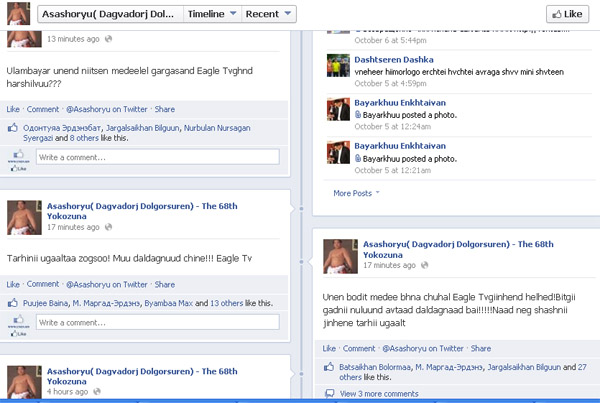Image resolution: width=600 pixels, height=403 pixels.
Task: Open page title link on 4 hours ago post
Action: (x=142, y=376)
